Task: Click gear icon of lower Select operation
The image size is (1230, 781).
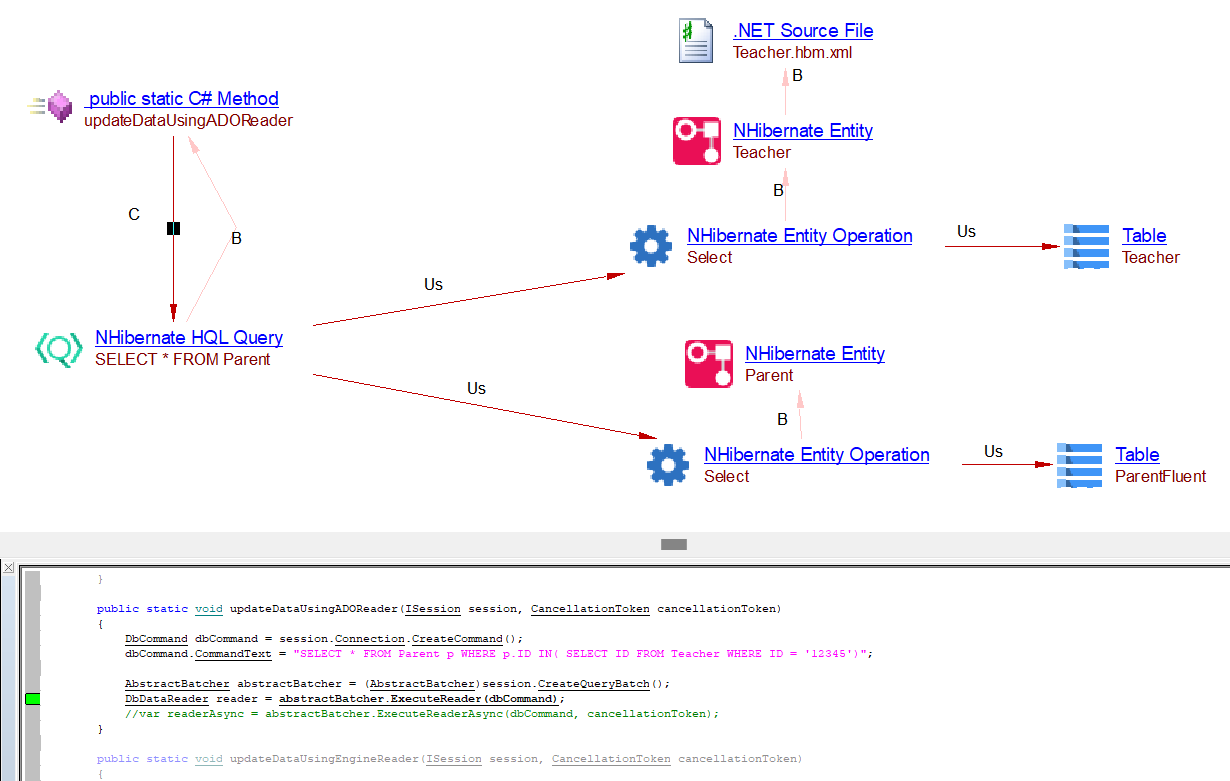Action: [668, 465]
